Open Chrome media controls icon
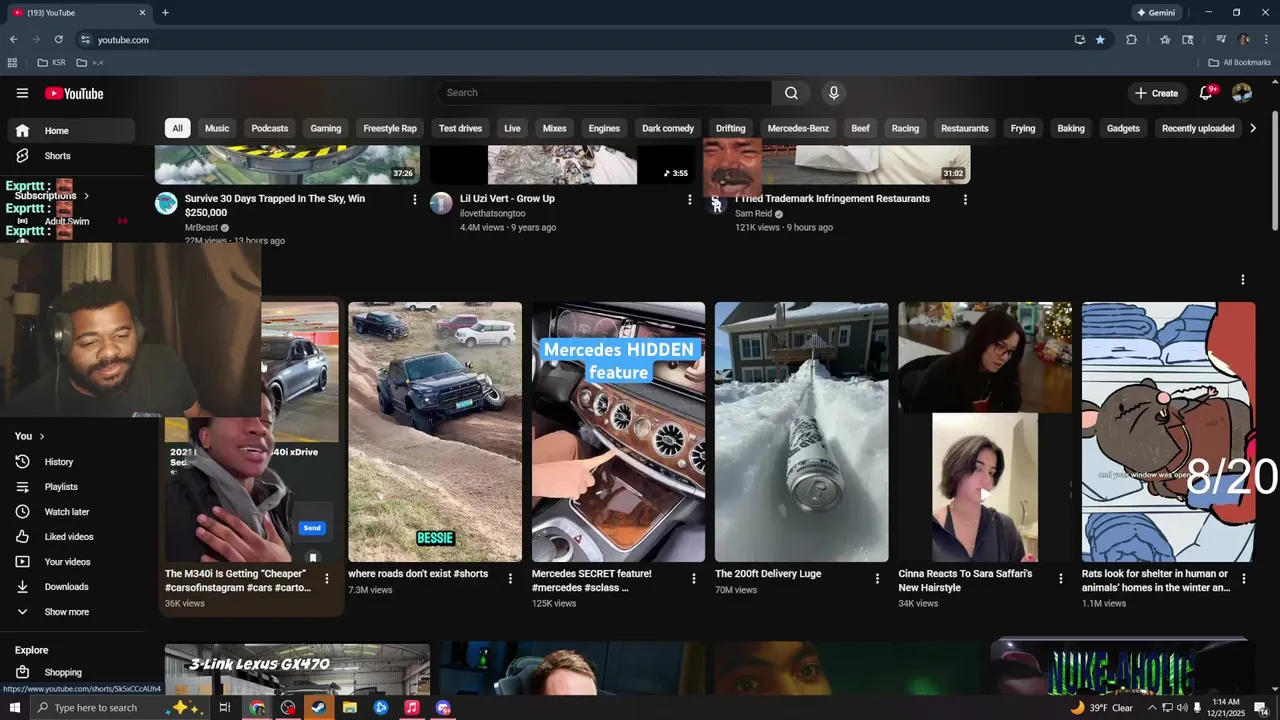 tap(1220, 40)
